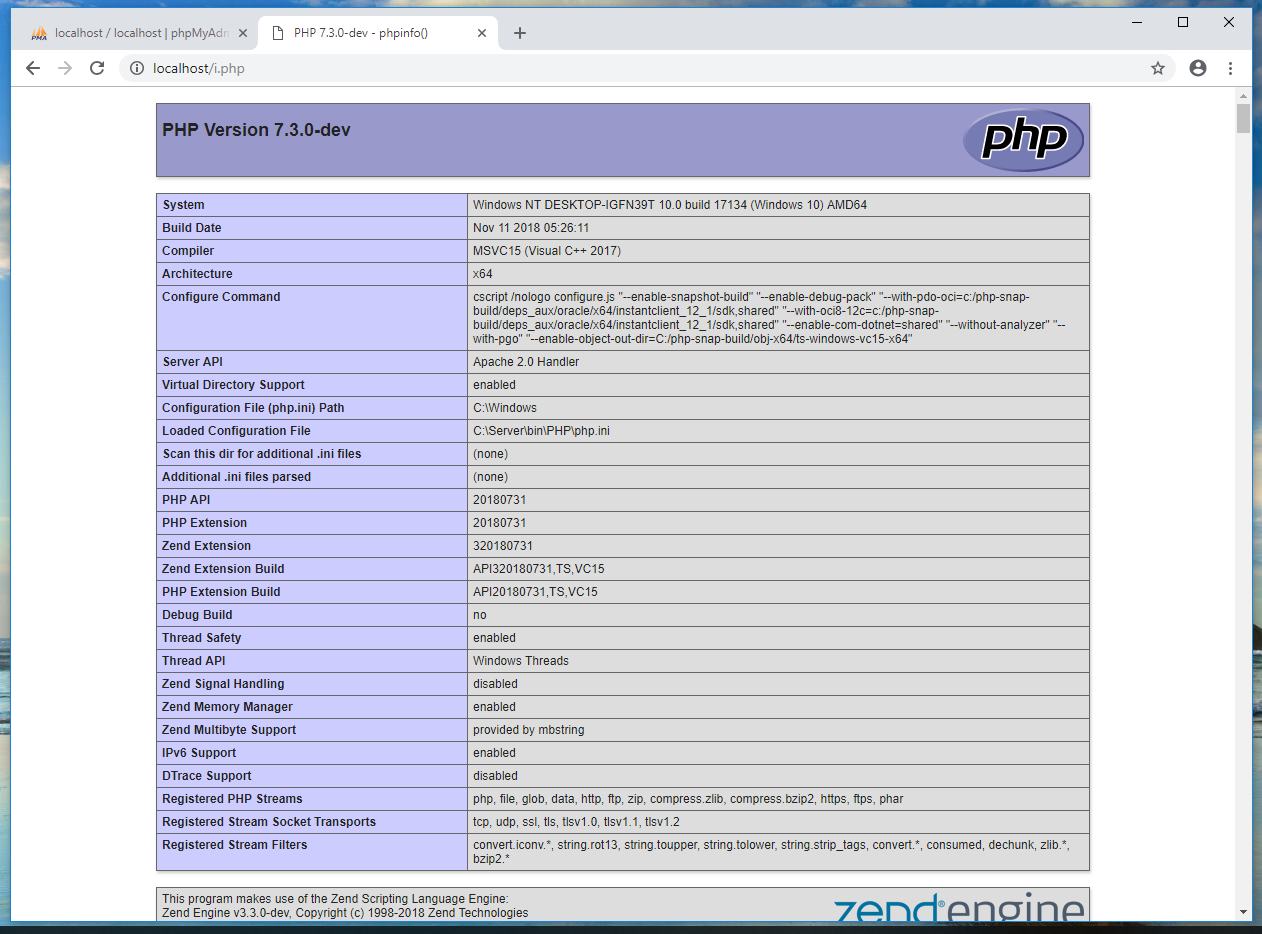Close the phpinfo() tab
1262x934 pixels.
(482, 33)
